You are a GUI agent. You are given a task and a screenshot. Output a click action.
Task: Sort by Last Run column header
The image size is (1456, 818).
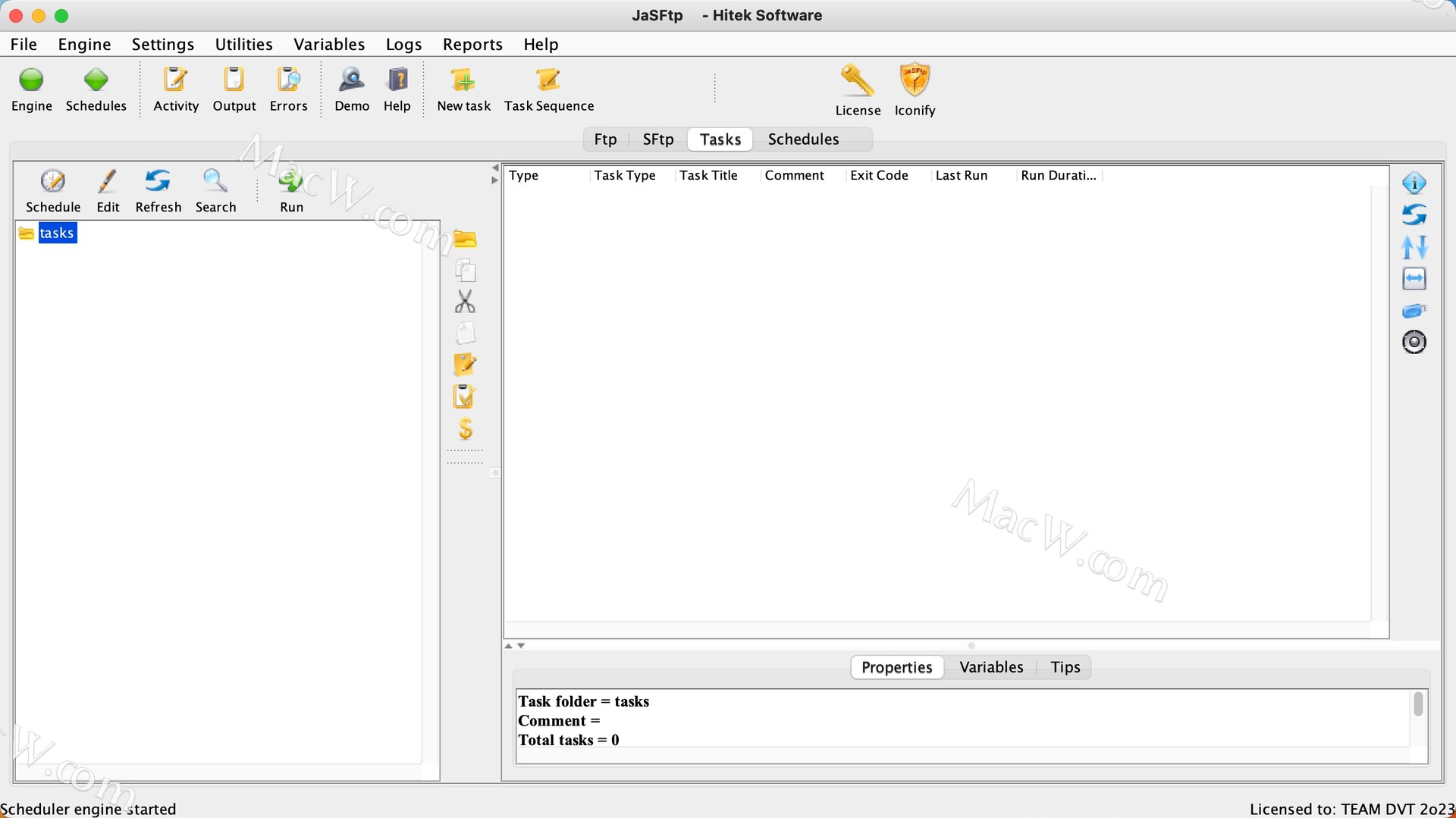[x=974, y=175]
